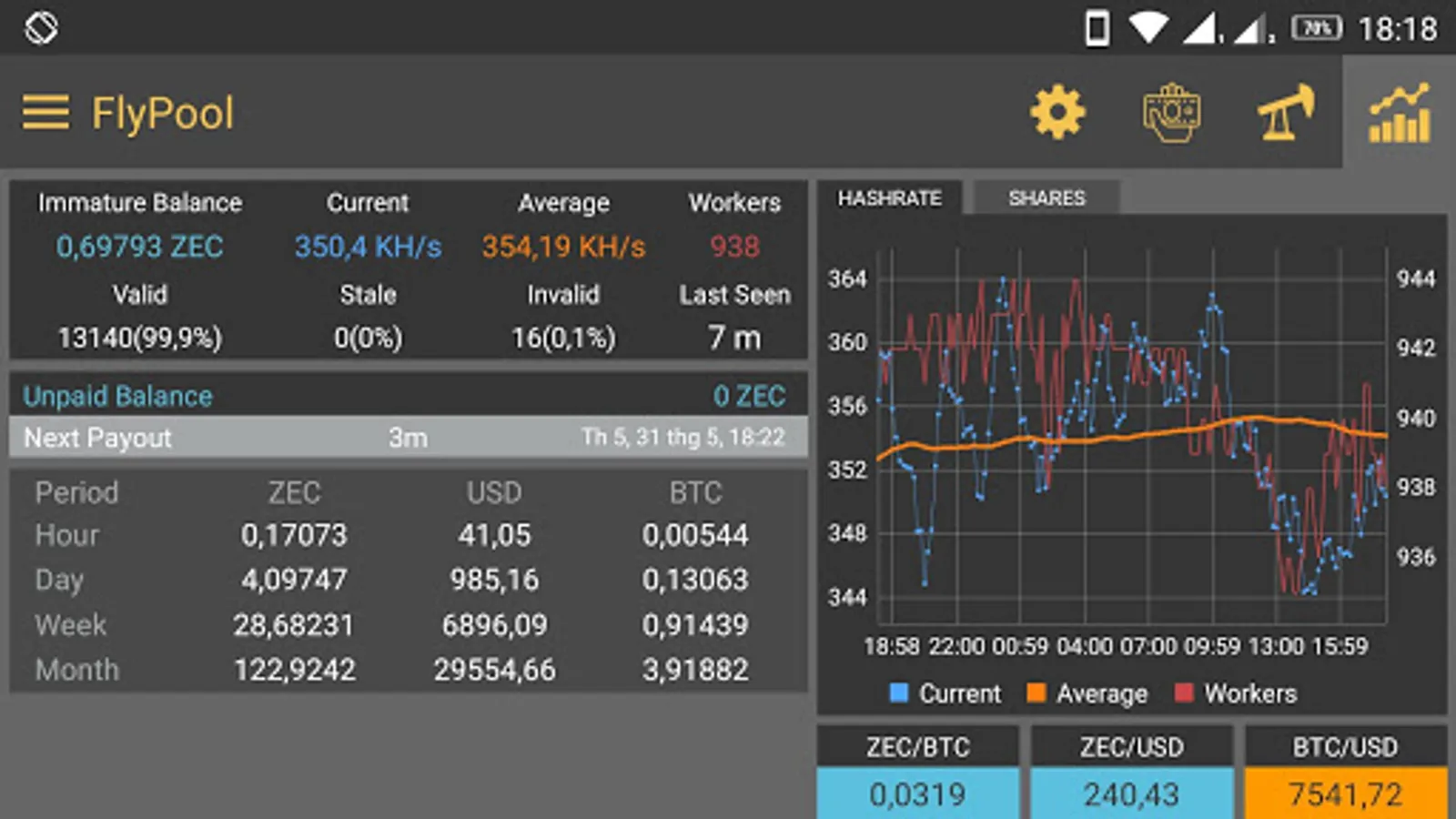Tap the Month row BTC value 3,91882
1456x819 pixels.
tap(695, 670)
